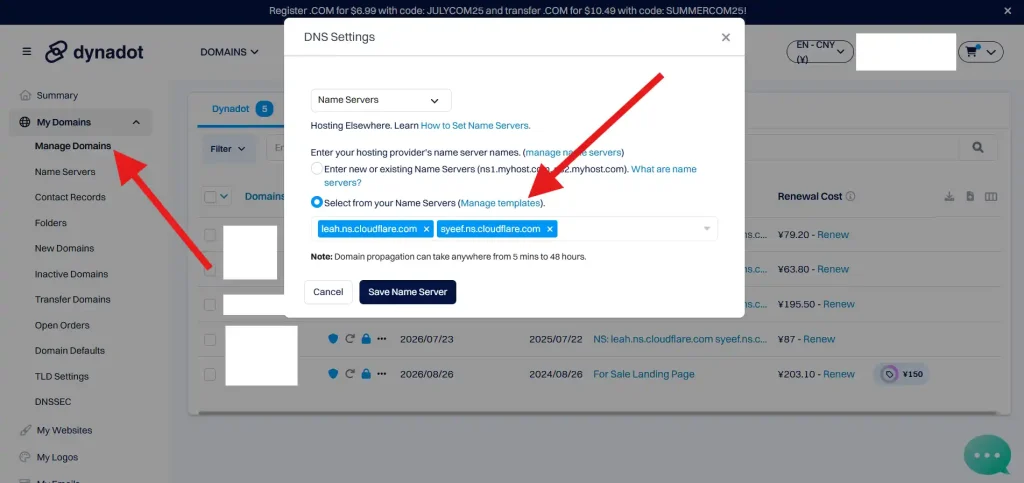Screen dimensions: 1024x483
Task: Open DNSSEC in sidebar
Action: (x=53, y=402)
